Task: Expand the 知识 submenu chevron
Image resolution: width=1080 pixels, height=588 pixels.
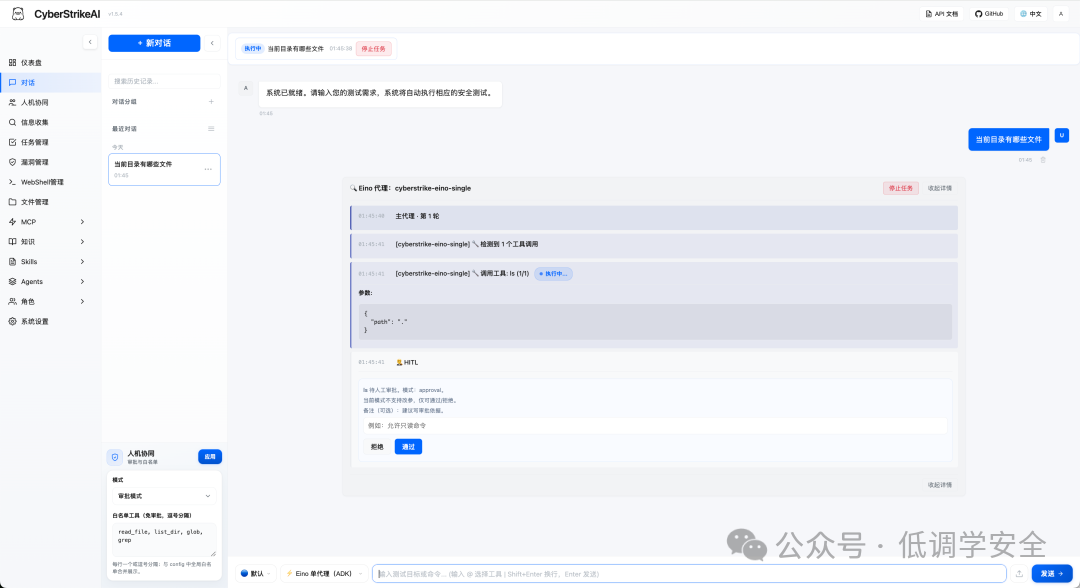Action: click(82, 242)
